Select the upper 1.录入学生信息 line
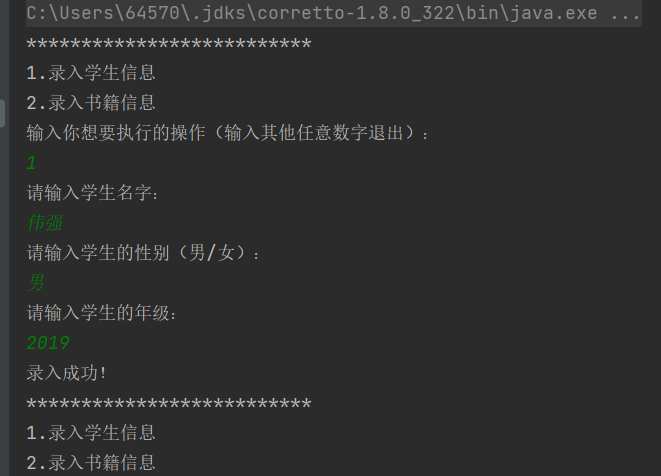661x476 pixels. pyautogui.click(x=91, y=73)
